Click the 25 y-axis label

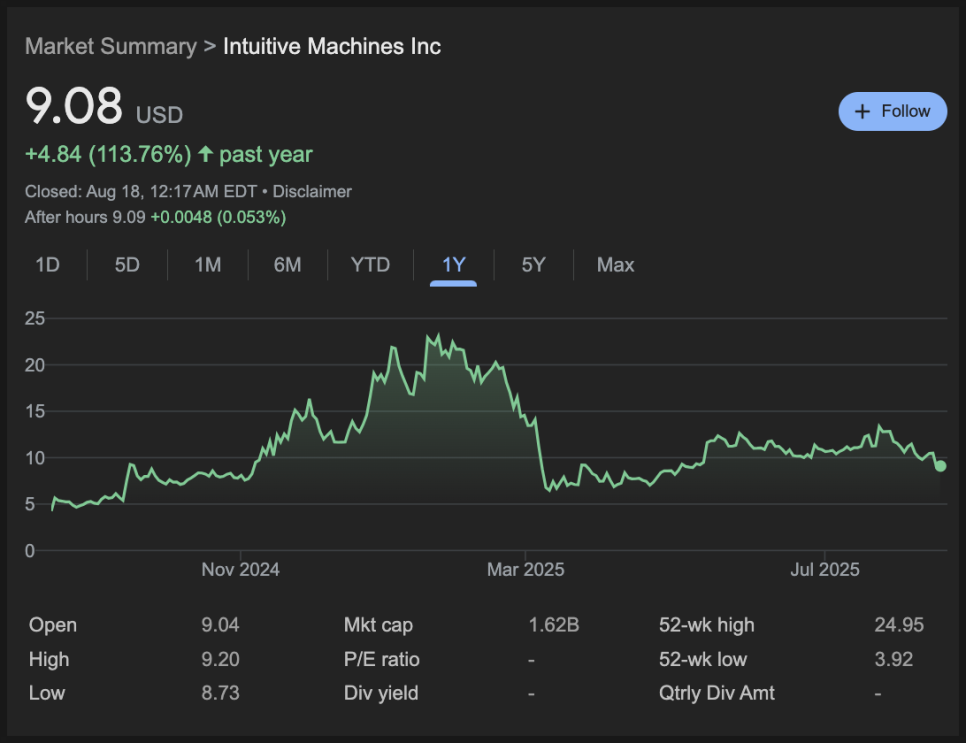(x=35, y=319)
